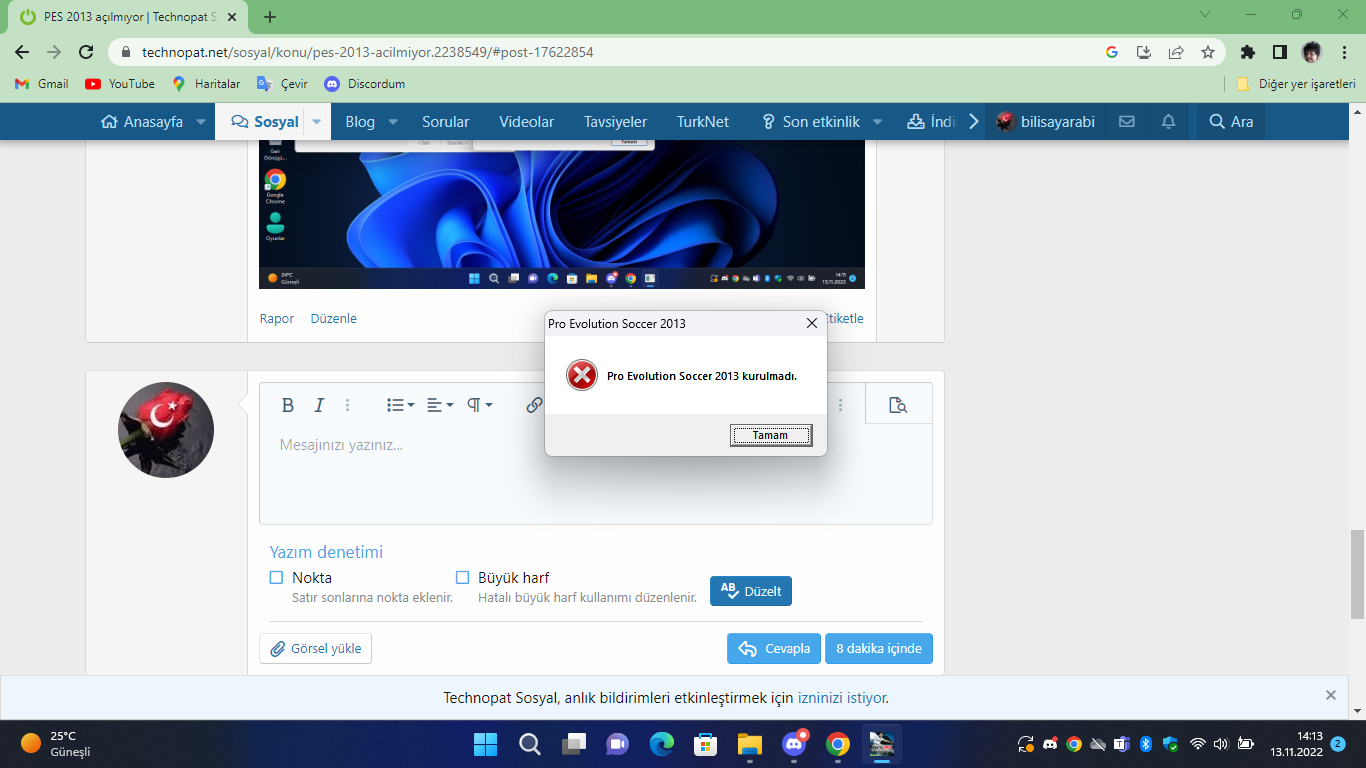The height and width of the screenshot is (768, 1366).
Task: Open the paragraph format dropdown in the editor
Action: tap(480, 405)
